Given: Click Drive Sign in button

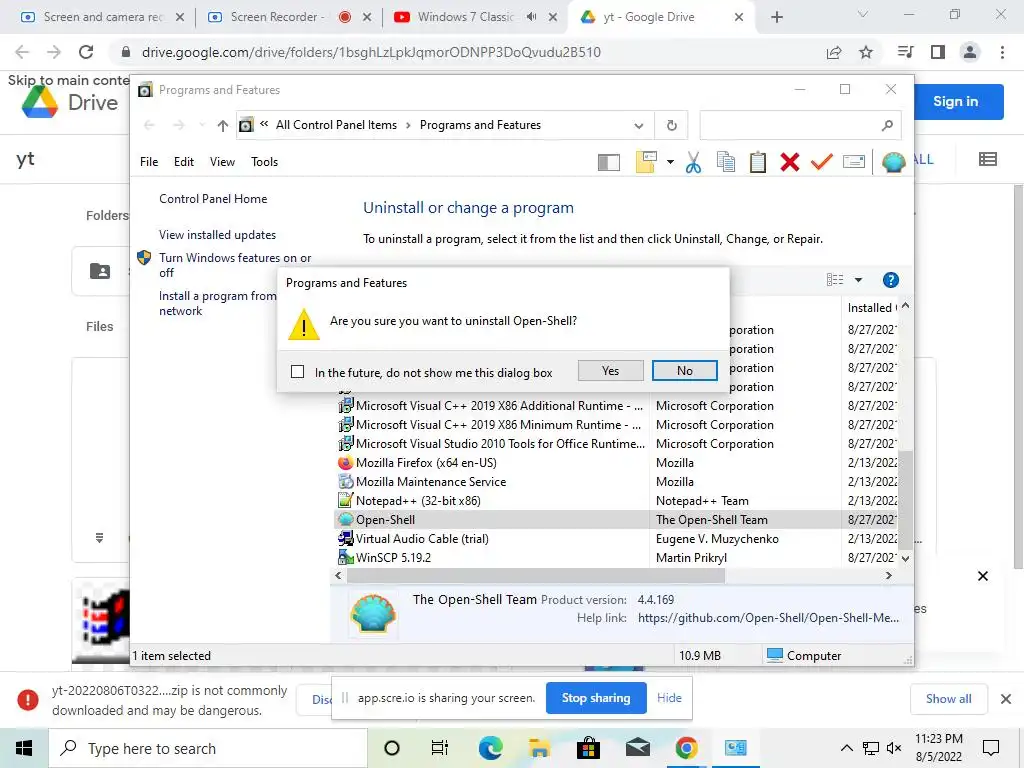Looking at the screenshot, I should 958,101.
